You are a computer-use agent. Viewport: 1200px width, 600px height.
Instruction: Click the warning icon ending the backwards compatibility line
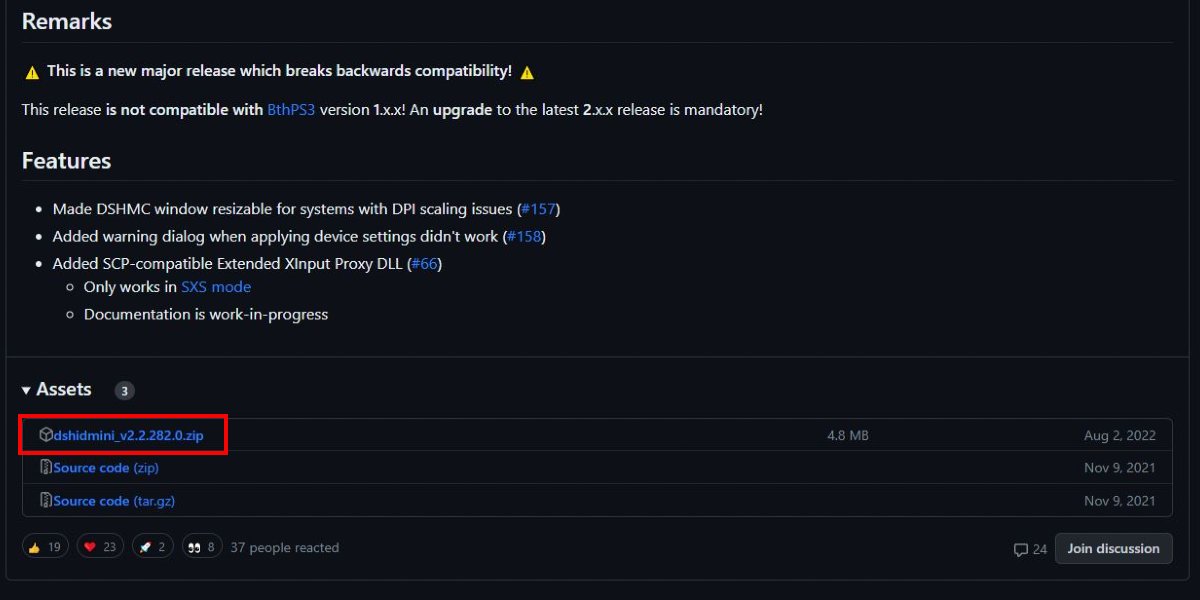click(x=527, y=71)
